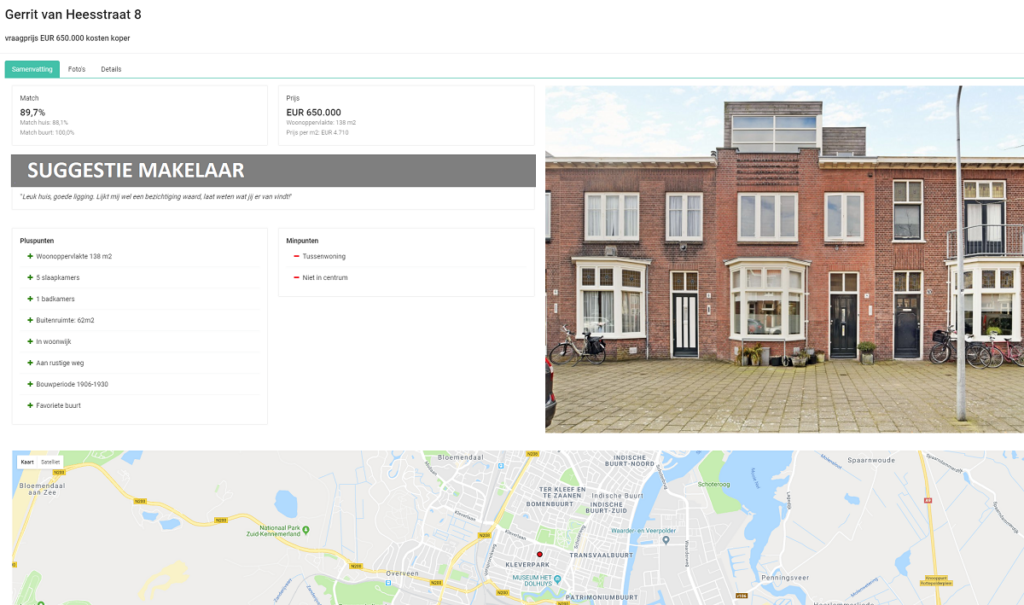Click the green plus beside Favoriete buurt
1024x605 pixels.
[x=30, y=406]
